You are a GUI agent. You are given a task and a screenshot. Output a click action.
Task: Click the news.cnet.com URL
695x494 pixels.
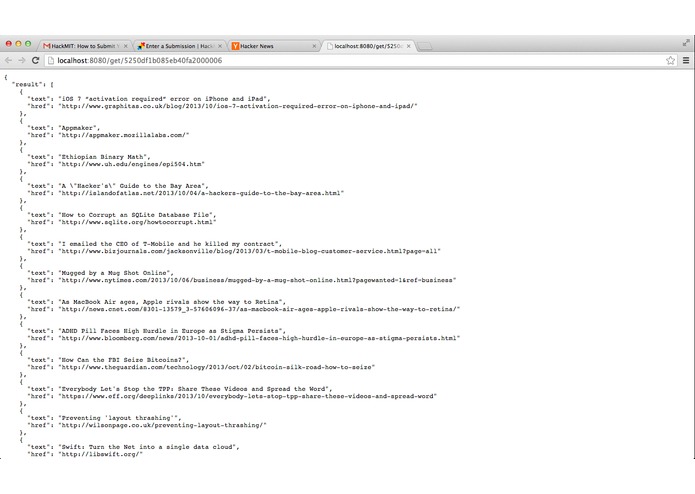click(x=259, y=309)
